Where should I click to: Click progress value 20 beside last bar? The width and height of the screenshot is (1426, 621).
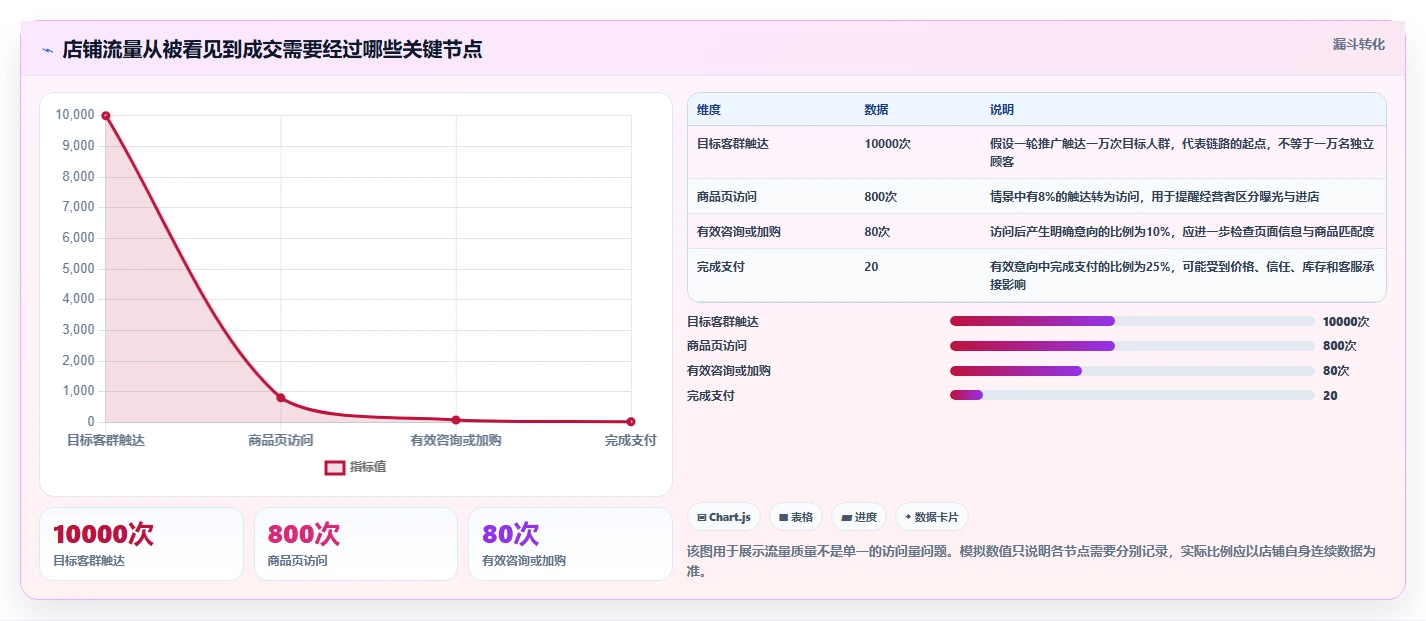pyautogui.click(x=1330, y=396)
